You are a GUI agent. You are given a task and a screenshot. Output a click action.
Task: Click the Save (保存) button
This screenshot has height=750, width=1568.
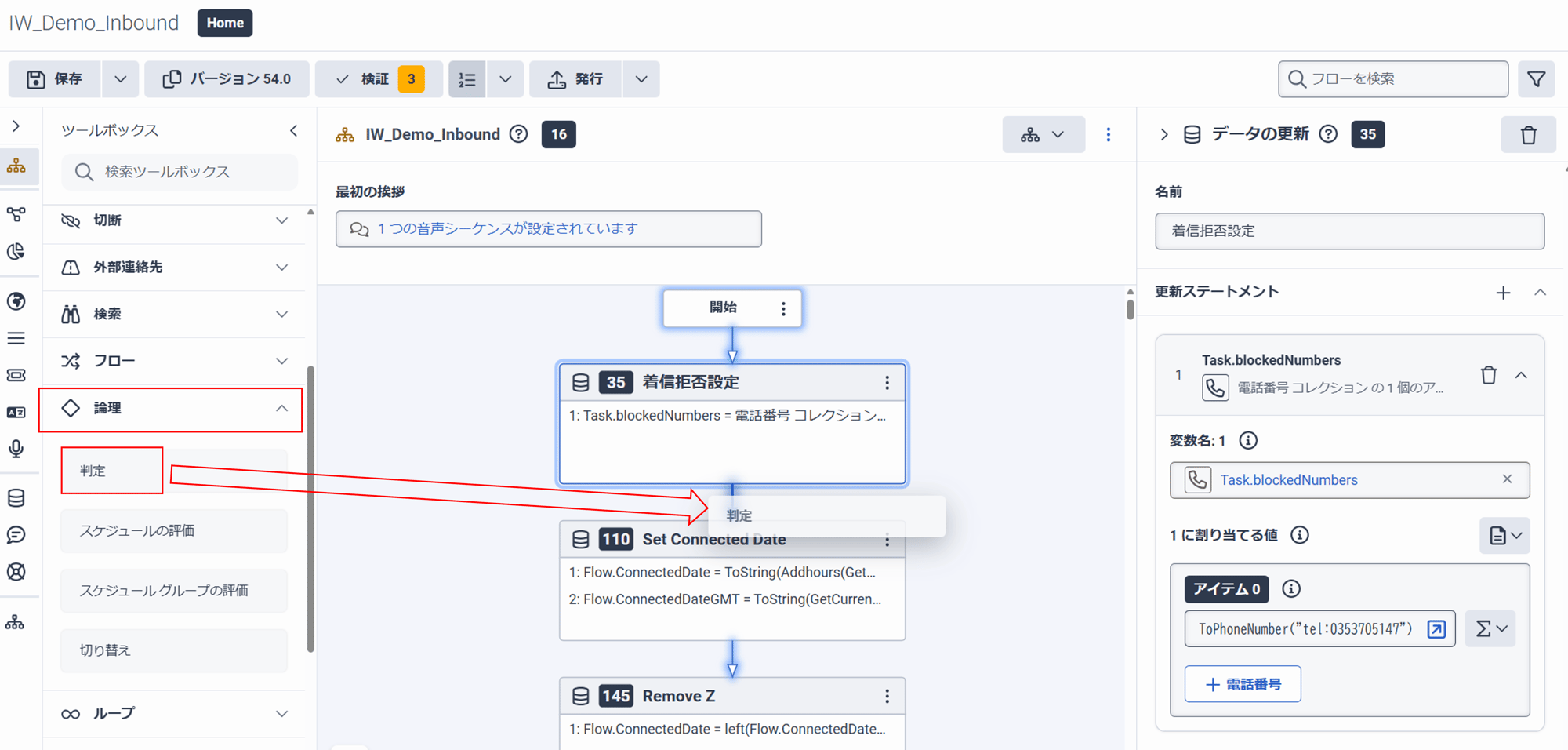[x=55, y=79]
